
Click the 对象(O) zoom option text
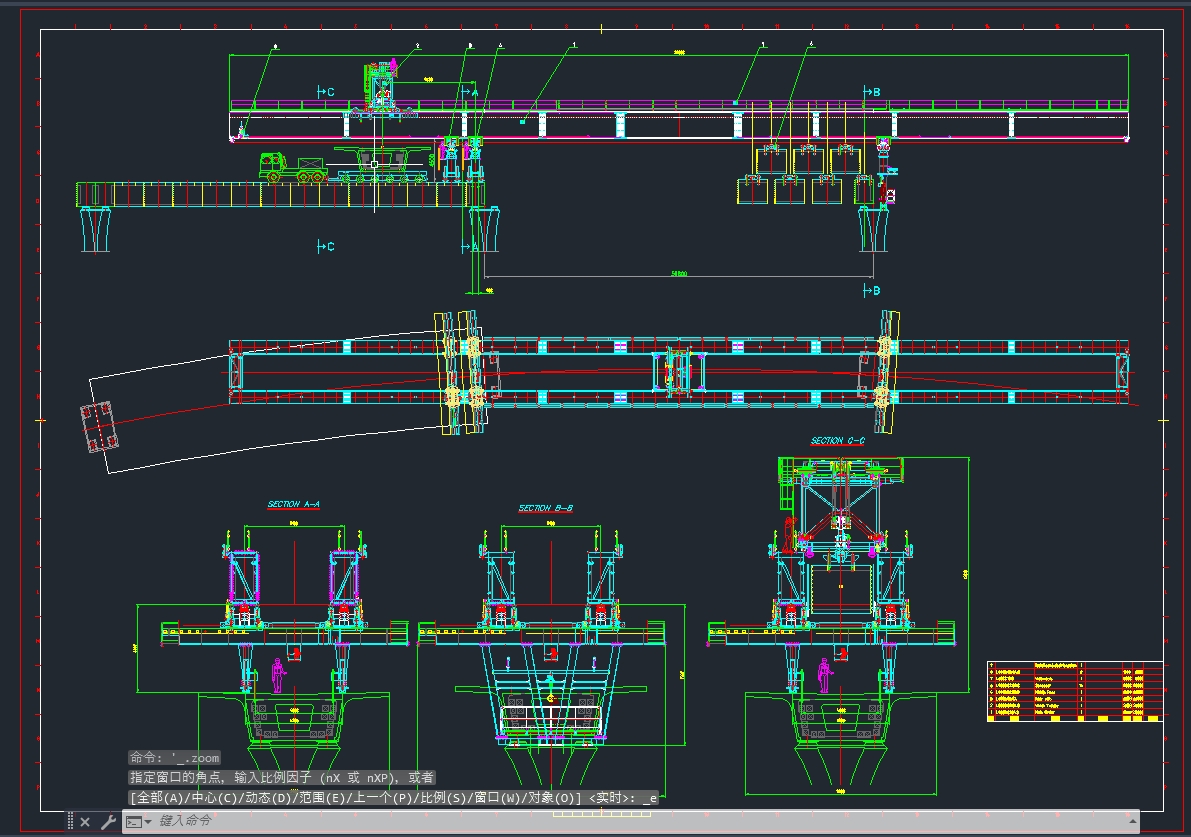point(550,798)
